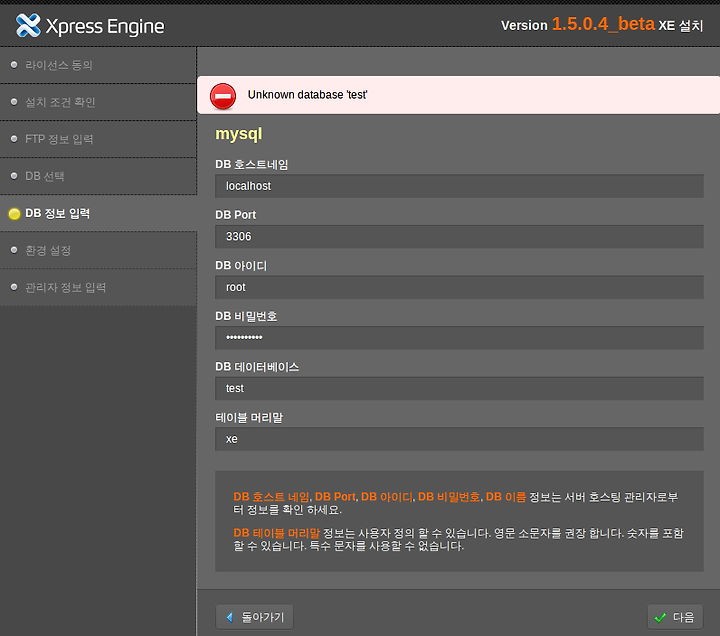Focus the DB 아이디 field containing root
This screenshot has height=636, width=720.
(x=459, y=287)
